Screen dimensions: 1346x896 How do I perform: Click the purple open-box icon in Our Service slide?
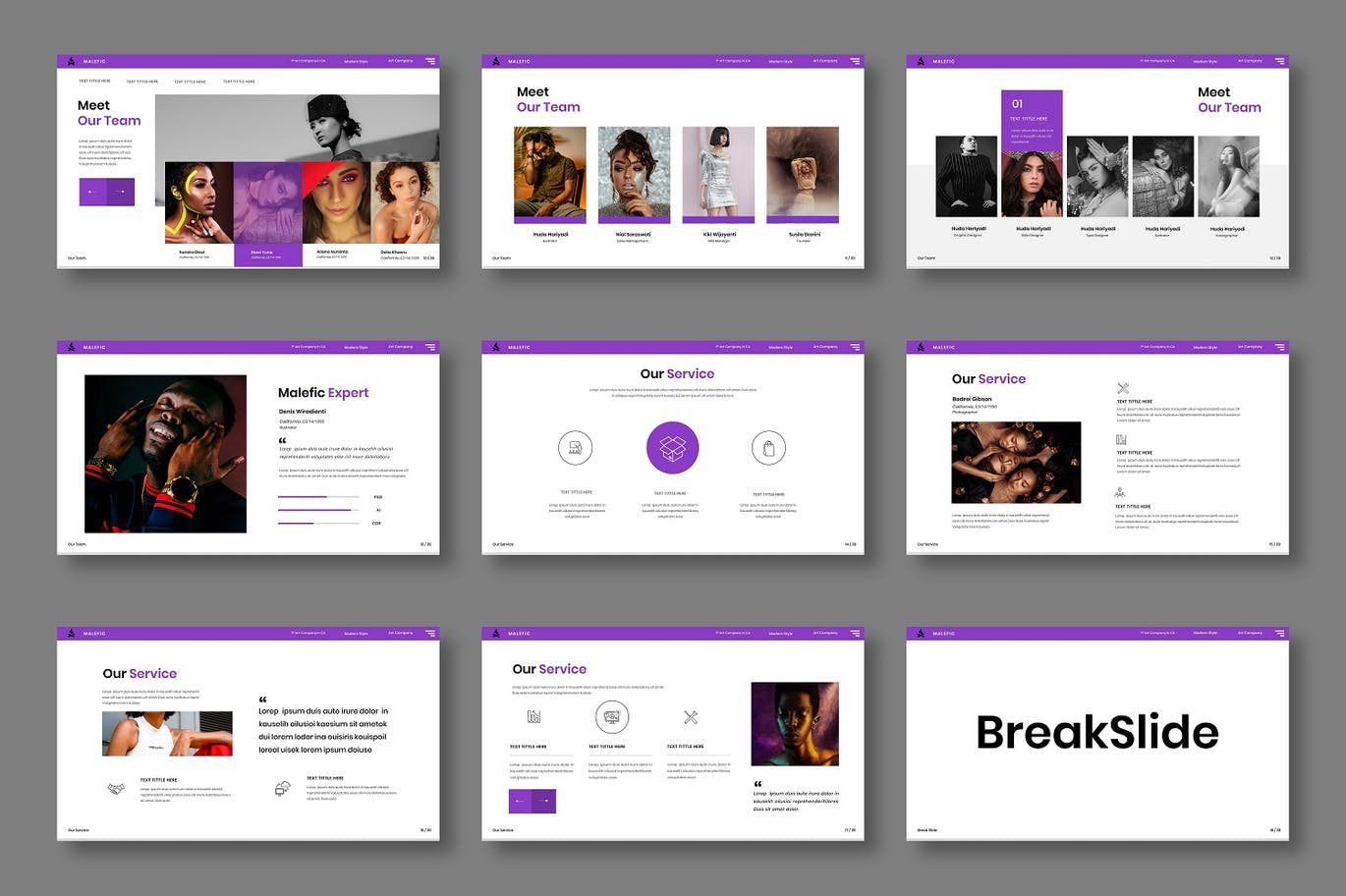[672, 448]
